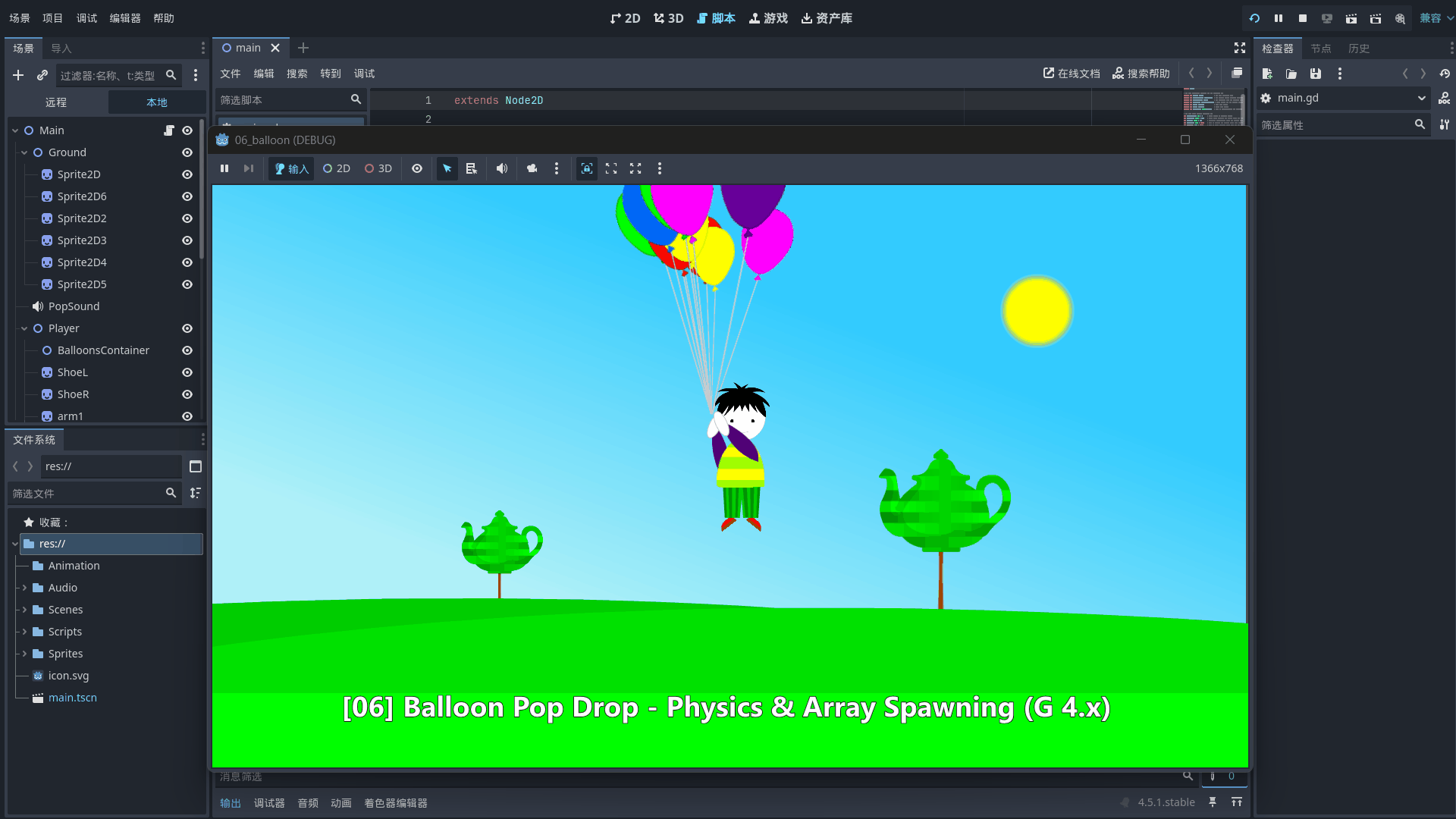Open the main.gd resource dropdown in inspector
Viewport: 1456px width, 819px height.
[1421, 98]
